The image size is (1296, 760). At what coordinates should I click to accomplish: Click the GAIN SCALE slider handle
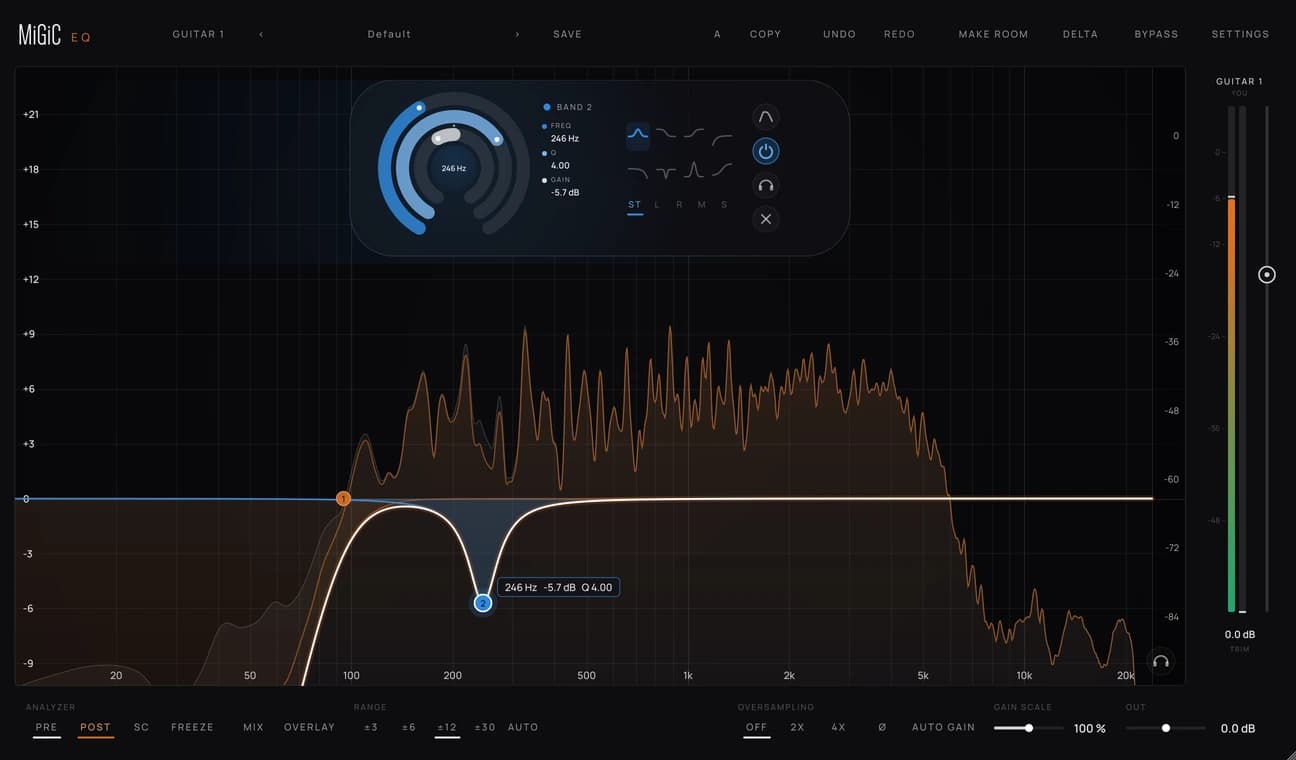tap(1028, 728)
